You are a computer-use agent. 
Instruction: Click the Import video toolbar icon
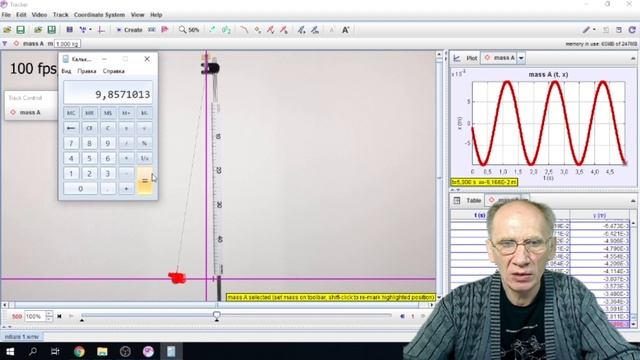pos(38,30)
